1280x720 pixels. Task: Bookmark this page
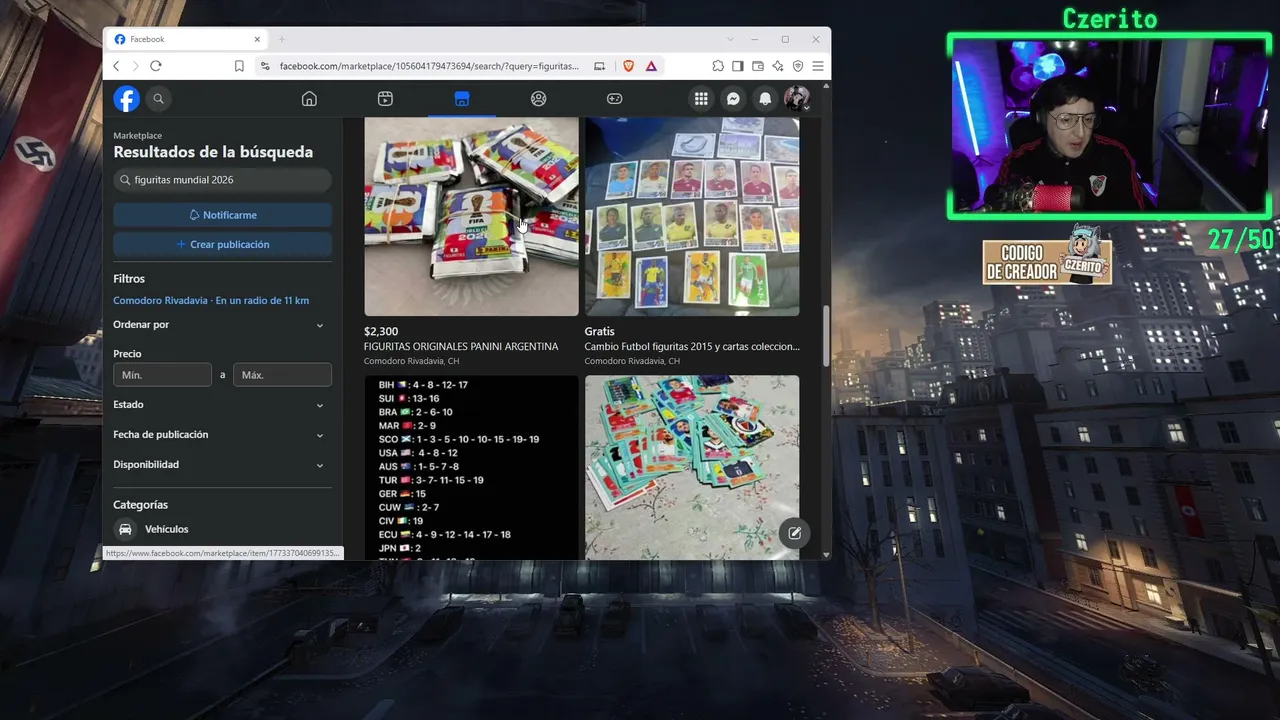(x=239, y=66)
